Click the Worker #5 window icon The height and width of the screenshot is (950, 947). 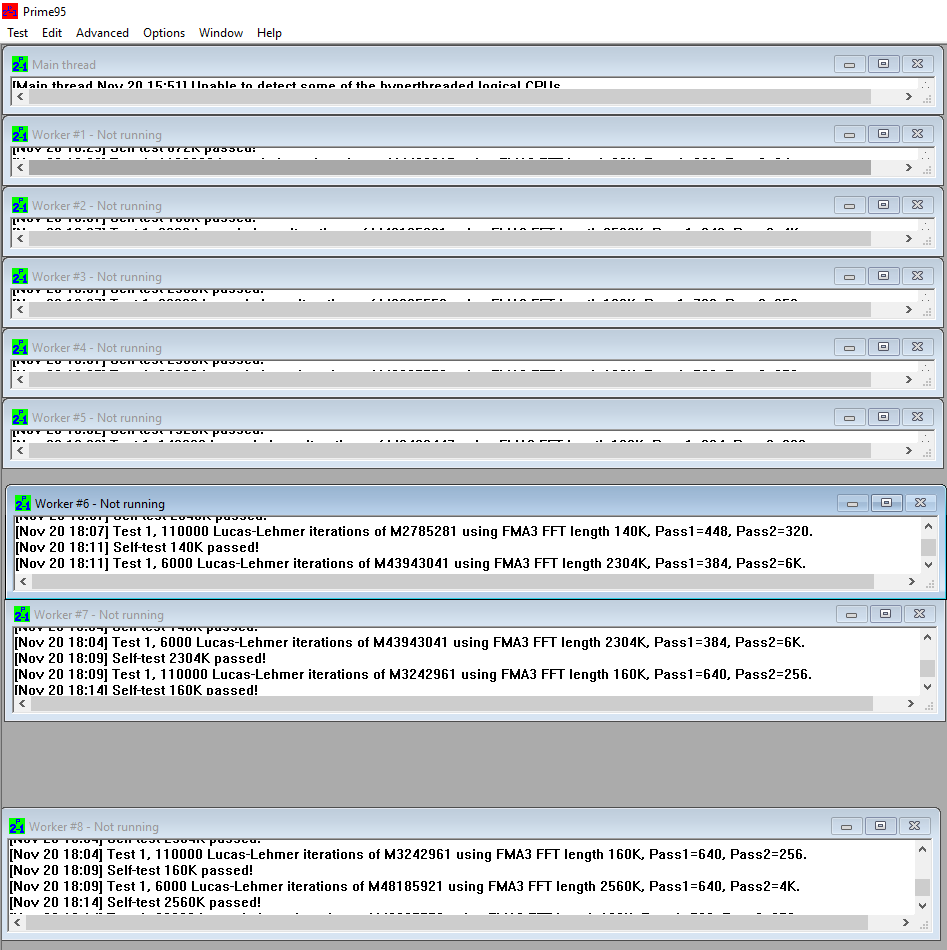[x=19, y=417]
